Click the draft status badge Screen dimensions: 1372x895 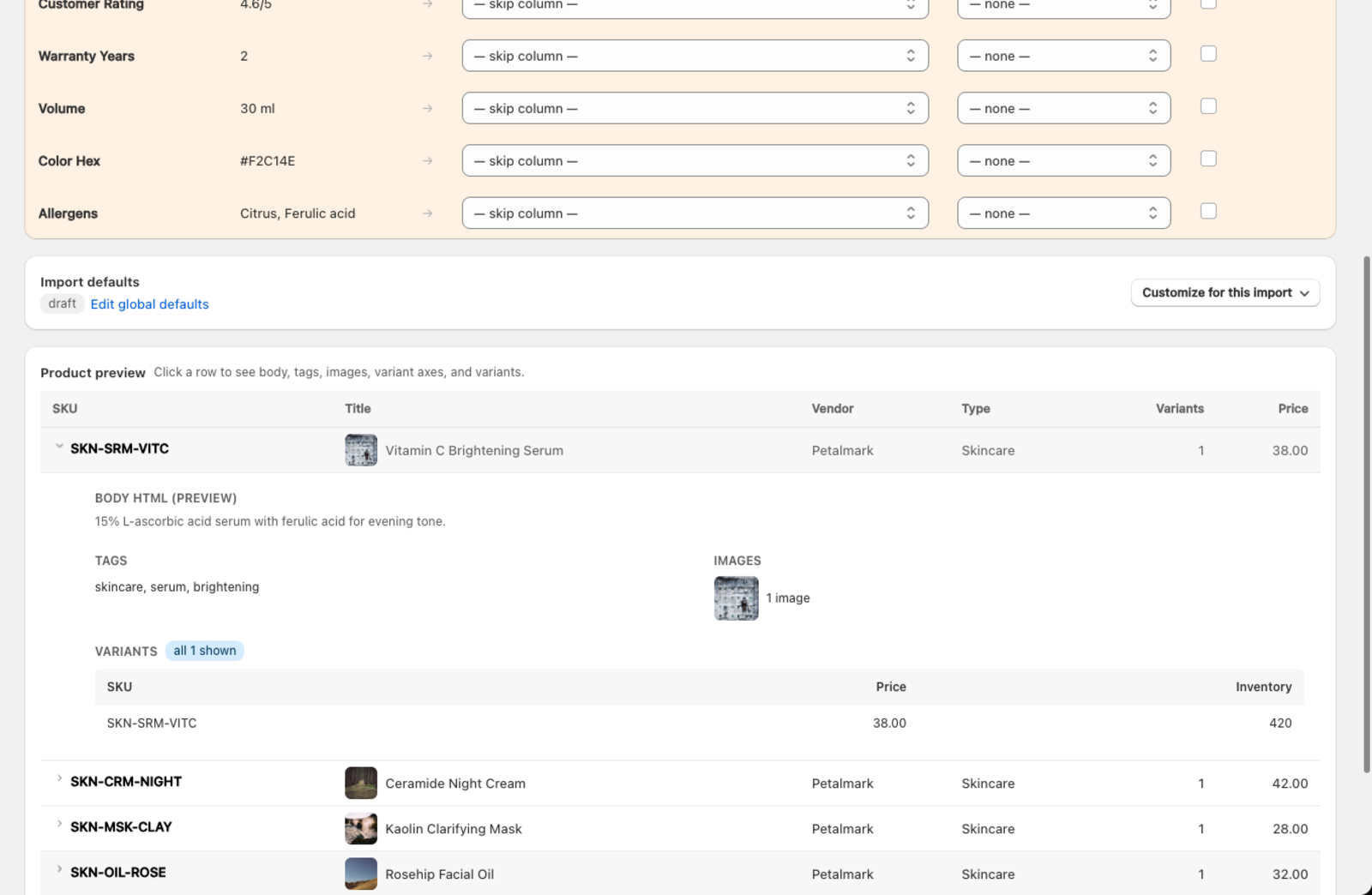coord(62,303)
